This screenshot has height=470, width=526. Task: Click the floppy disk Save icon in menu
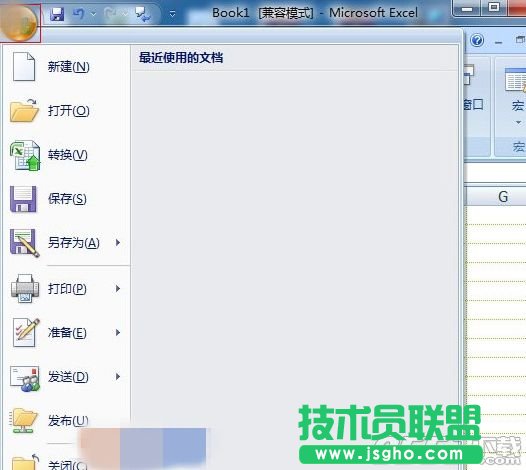pyautogui.click(x=23, y=199)
